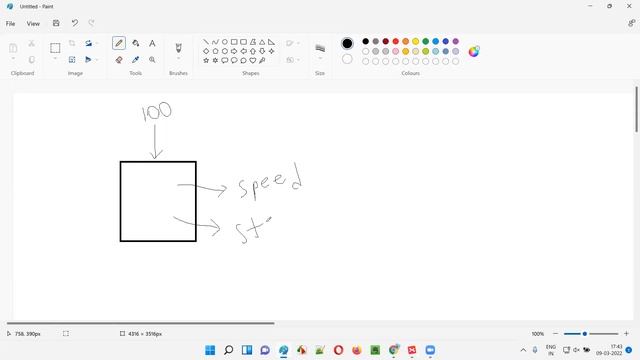The image size is (640, 360).
Task: Choose the Cloud callout shape
Action: click(243, 60)
